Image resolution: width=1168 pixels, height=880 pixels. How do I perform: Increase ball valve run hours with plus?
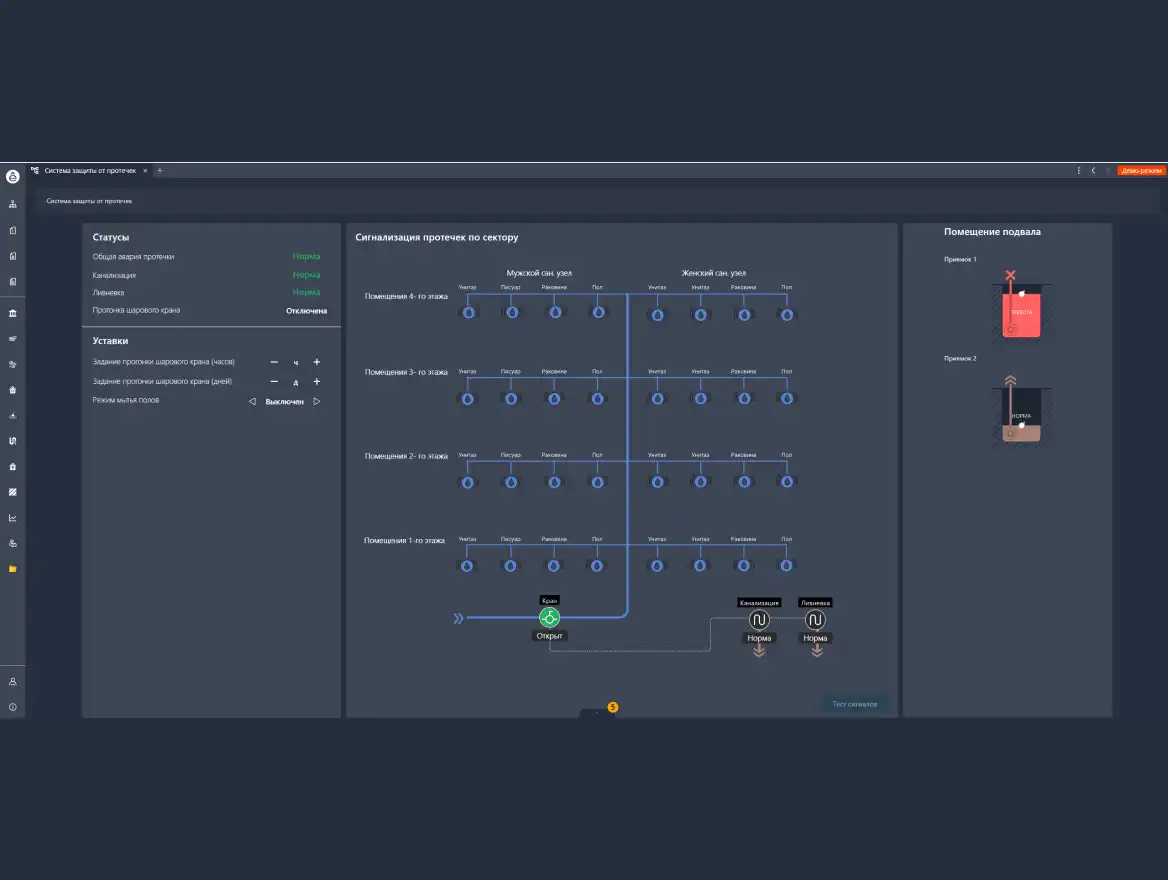tap(317, 362)
